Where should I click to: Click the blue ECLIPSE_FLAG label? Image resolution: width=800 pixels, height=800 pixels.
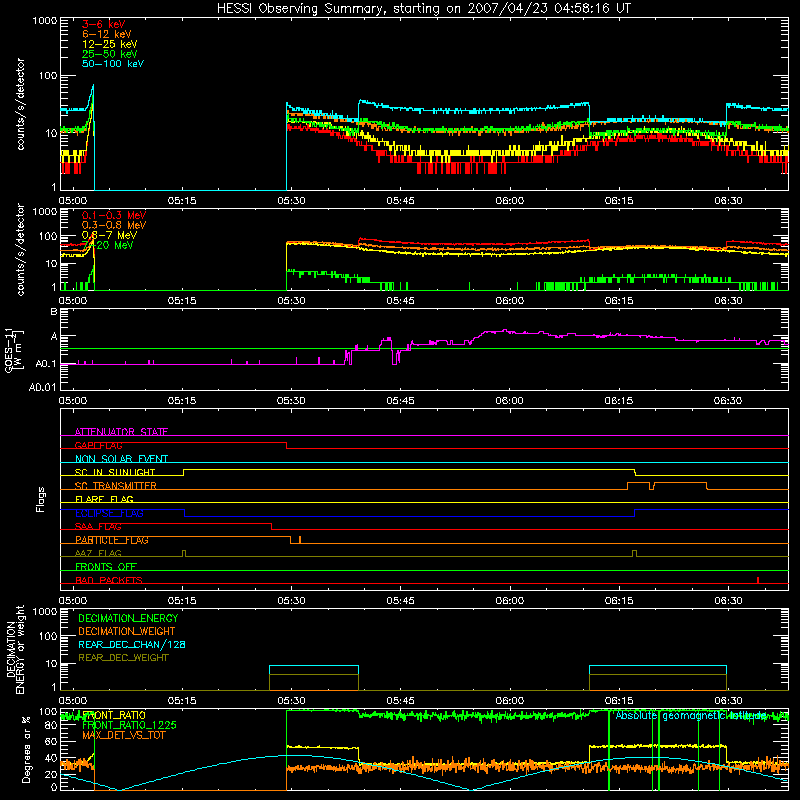click(109, 513)
